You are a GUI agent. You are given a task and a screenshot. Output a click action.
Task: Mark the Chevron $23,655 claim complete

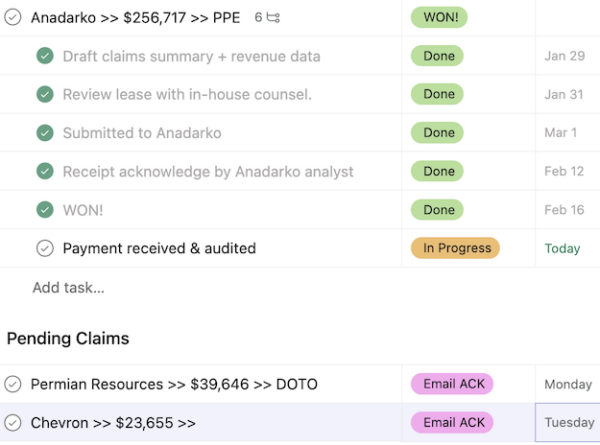click(13, 422)
